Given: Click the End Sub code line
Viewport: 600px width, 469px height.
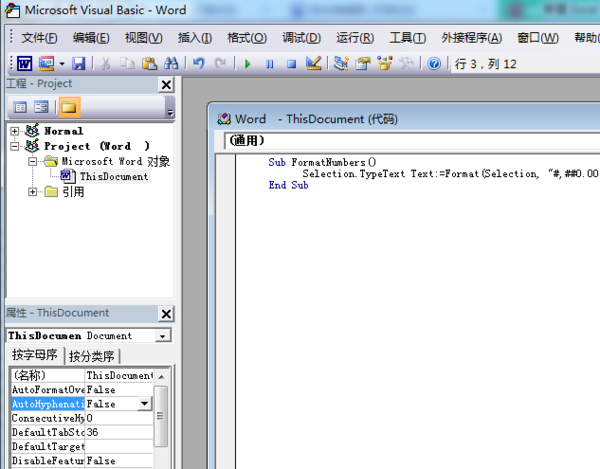Looking at the screenshot, I should click(x=289, y=185).
